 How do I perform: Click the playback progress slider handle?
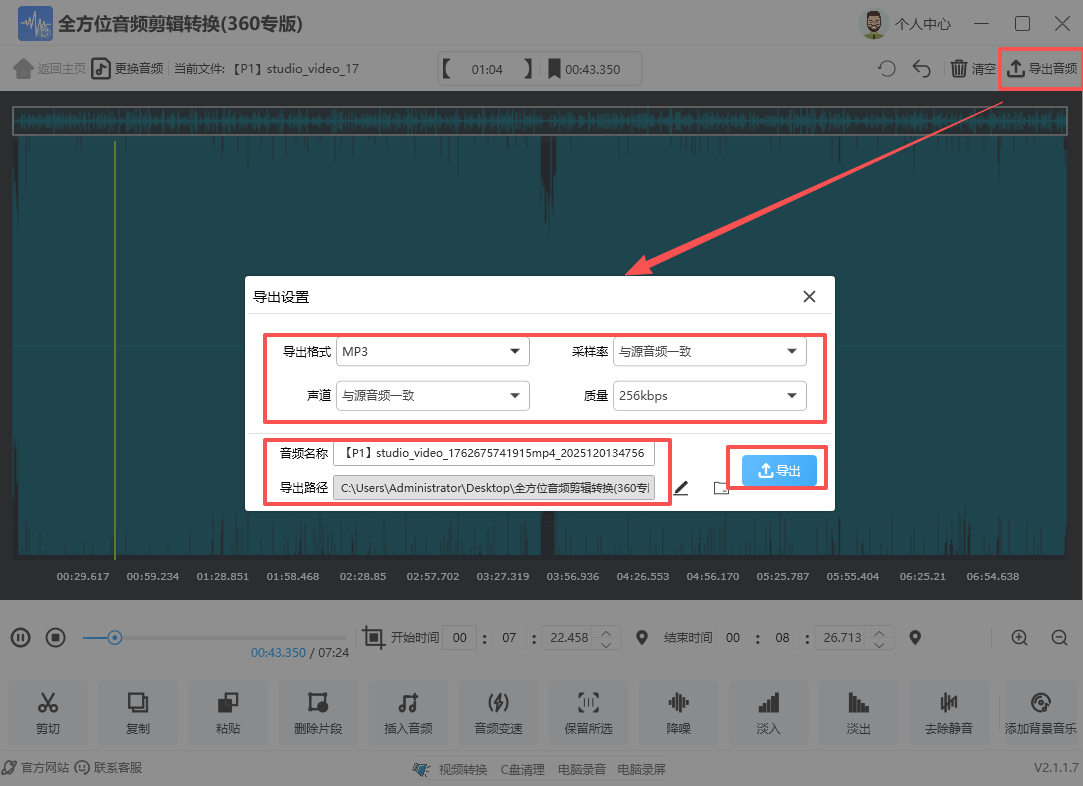tap(116, 636)
